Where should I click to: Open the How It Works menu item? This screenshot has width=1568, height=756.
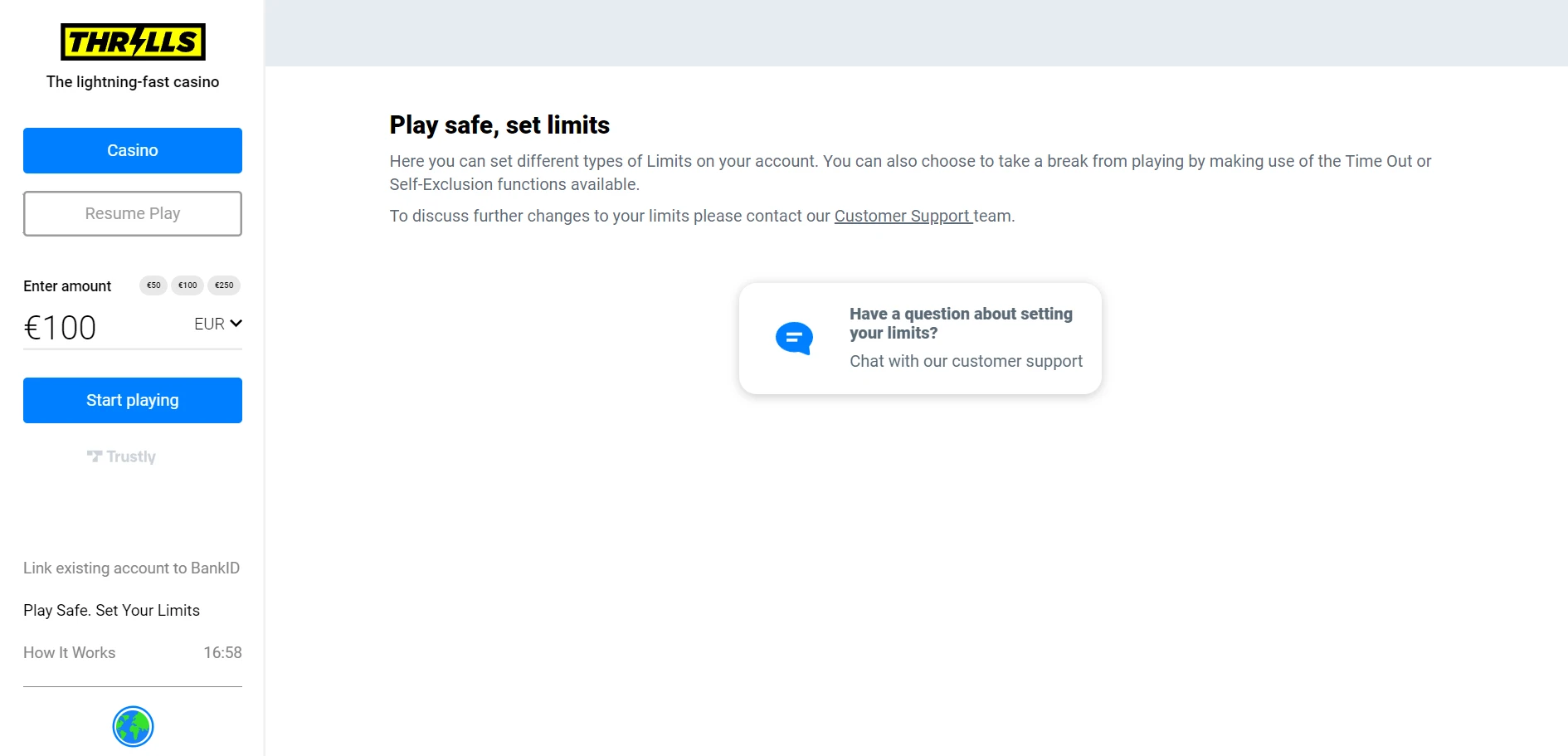[x=70, y=653]
